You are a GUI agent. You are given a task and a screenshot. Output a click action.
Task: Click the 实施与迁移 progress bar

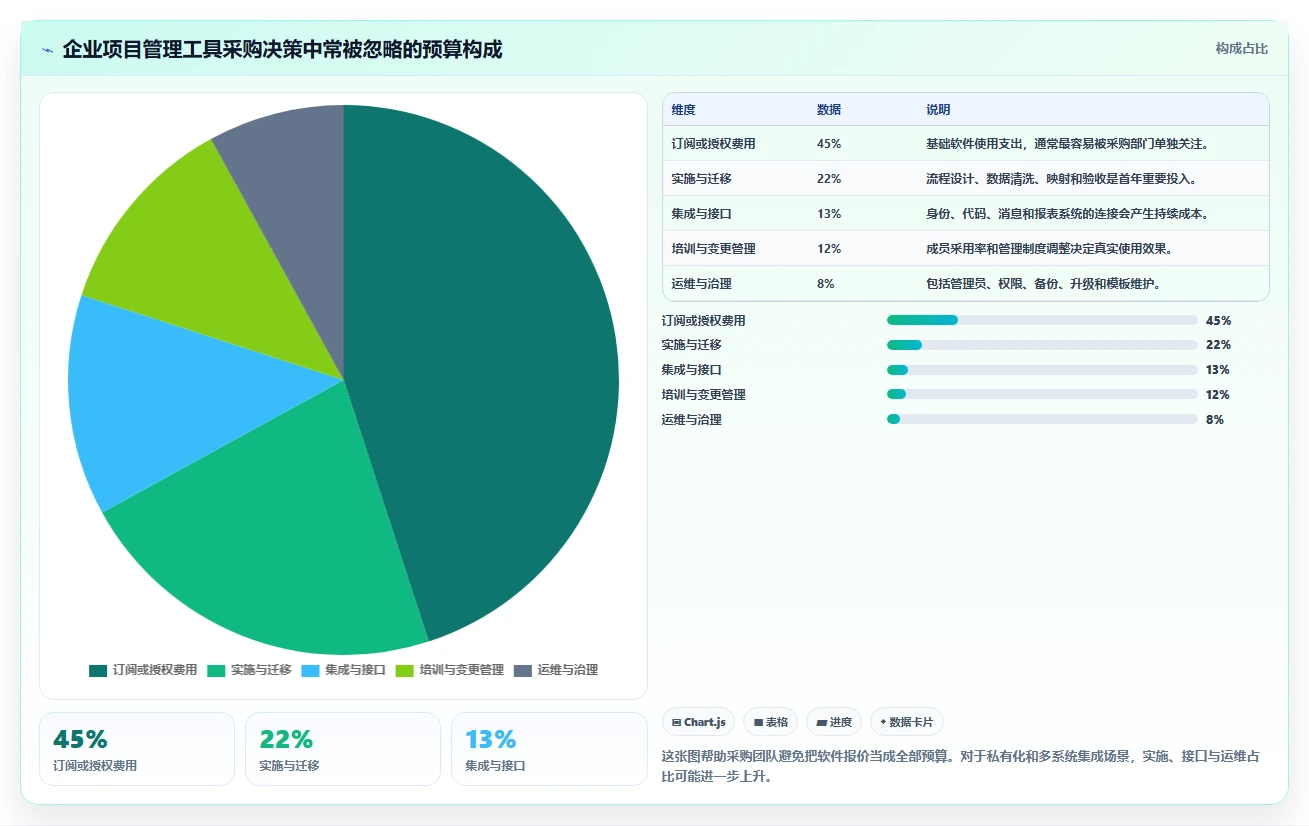click(1042, 345)
